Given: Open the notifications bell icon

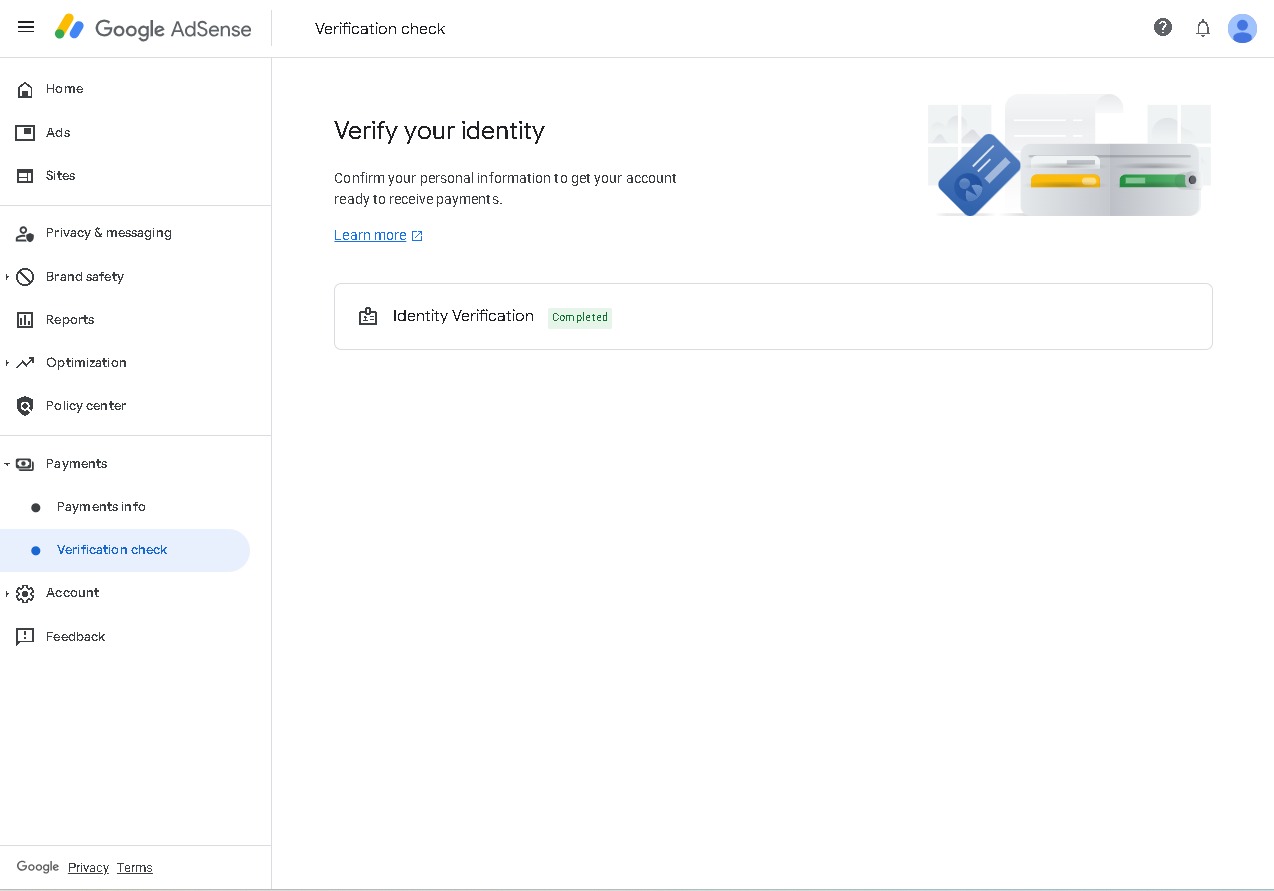Looking at the screenshot, I should point(1203,28).
